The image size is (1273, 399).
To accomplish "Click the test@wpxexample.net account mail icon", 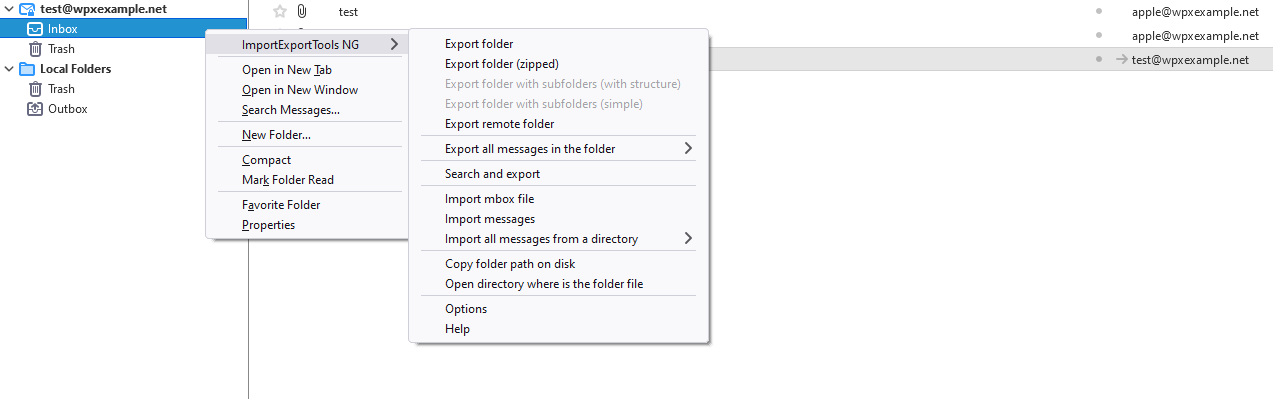I will 27,9.
